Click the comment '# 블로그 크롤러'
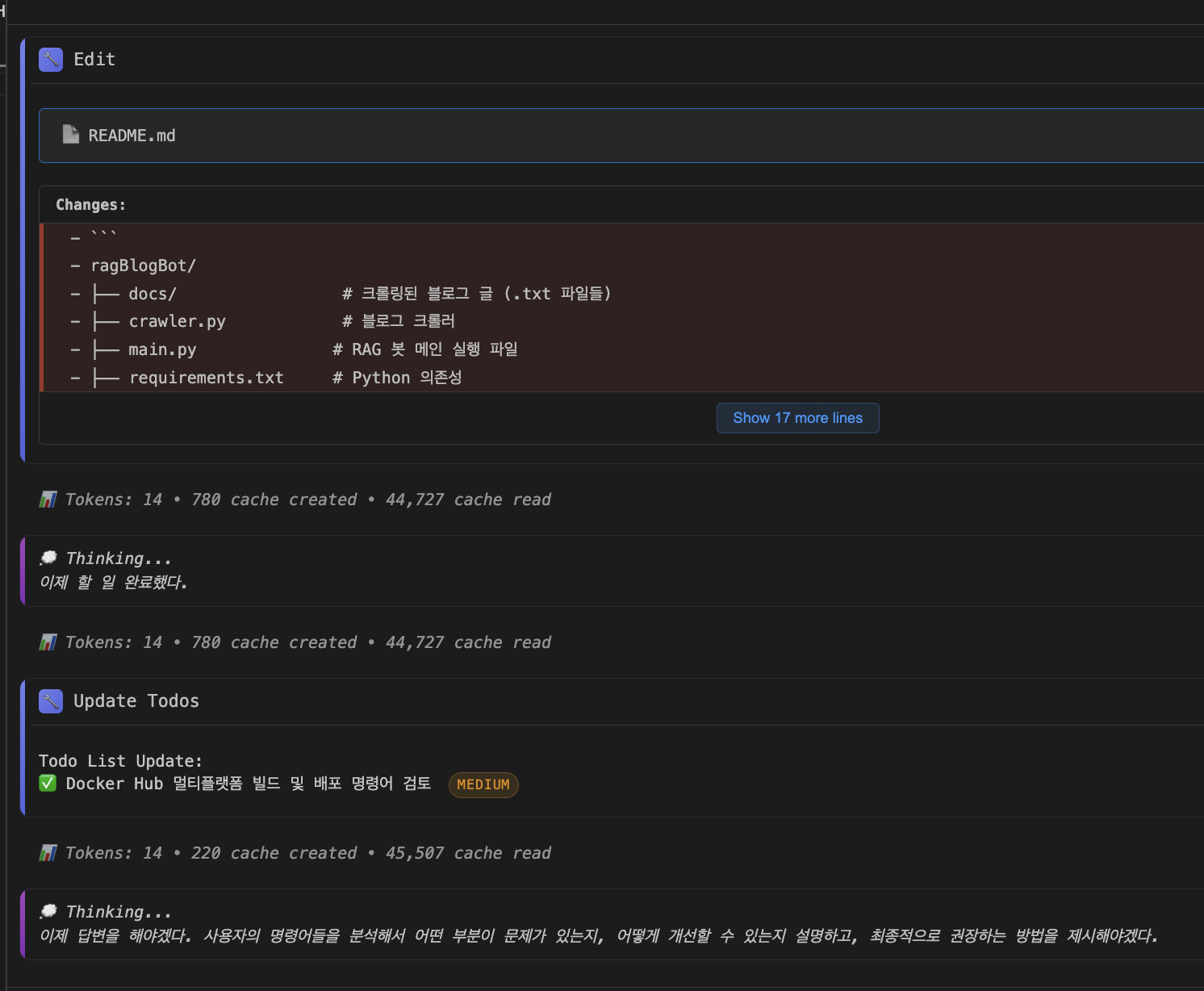 pos(399,321)
